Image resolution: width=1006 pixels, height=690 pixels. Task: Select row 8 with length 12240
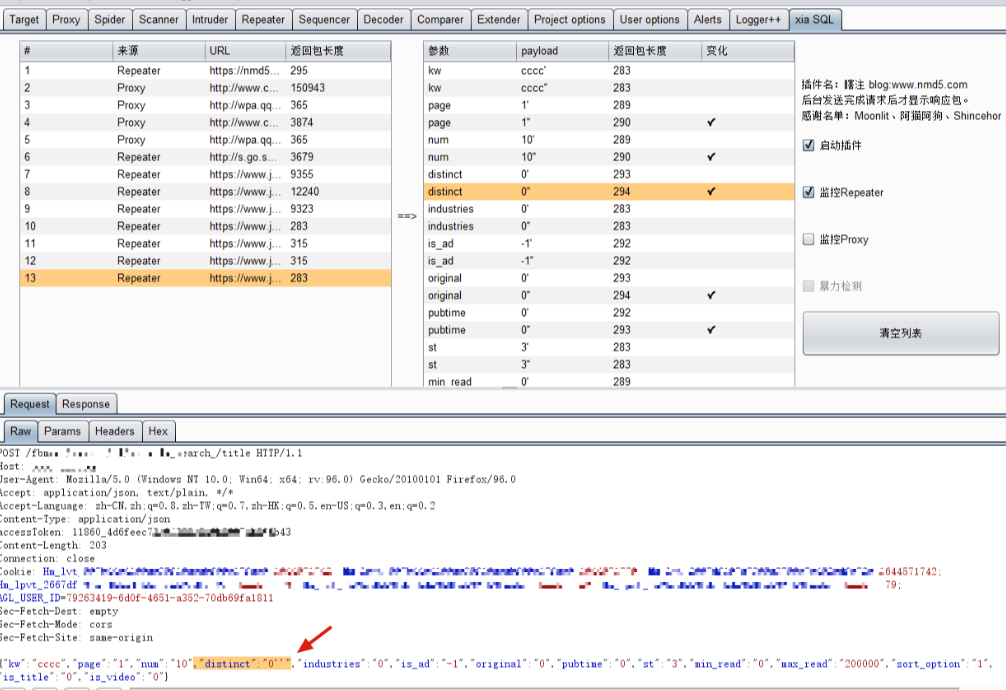(x=205, y=192)
